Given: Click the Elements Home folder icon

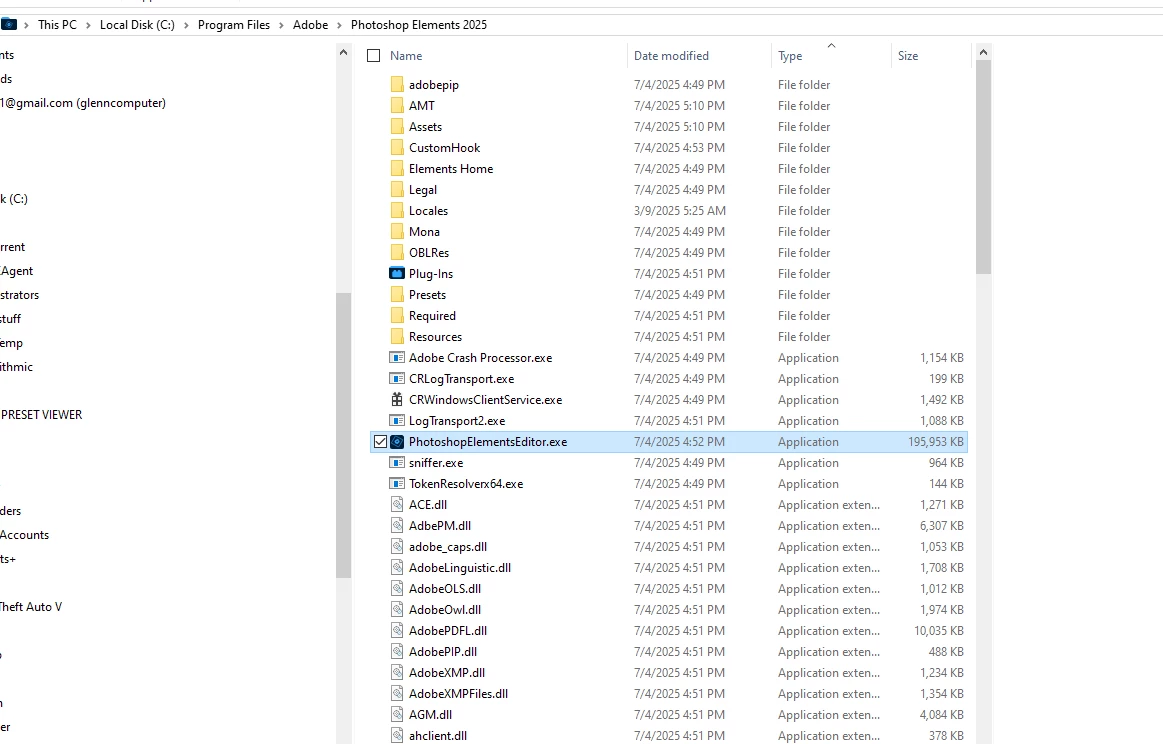Looking at the screenshot, I should (397, 168).
